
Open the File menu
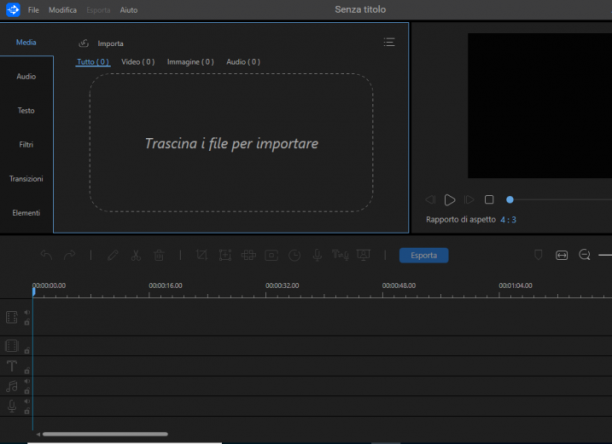click(33, 10)
